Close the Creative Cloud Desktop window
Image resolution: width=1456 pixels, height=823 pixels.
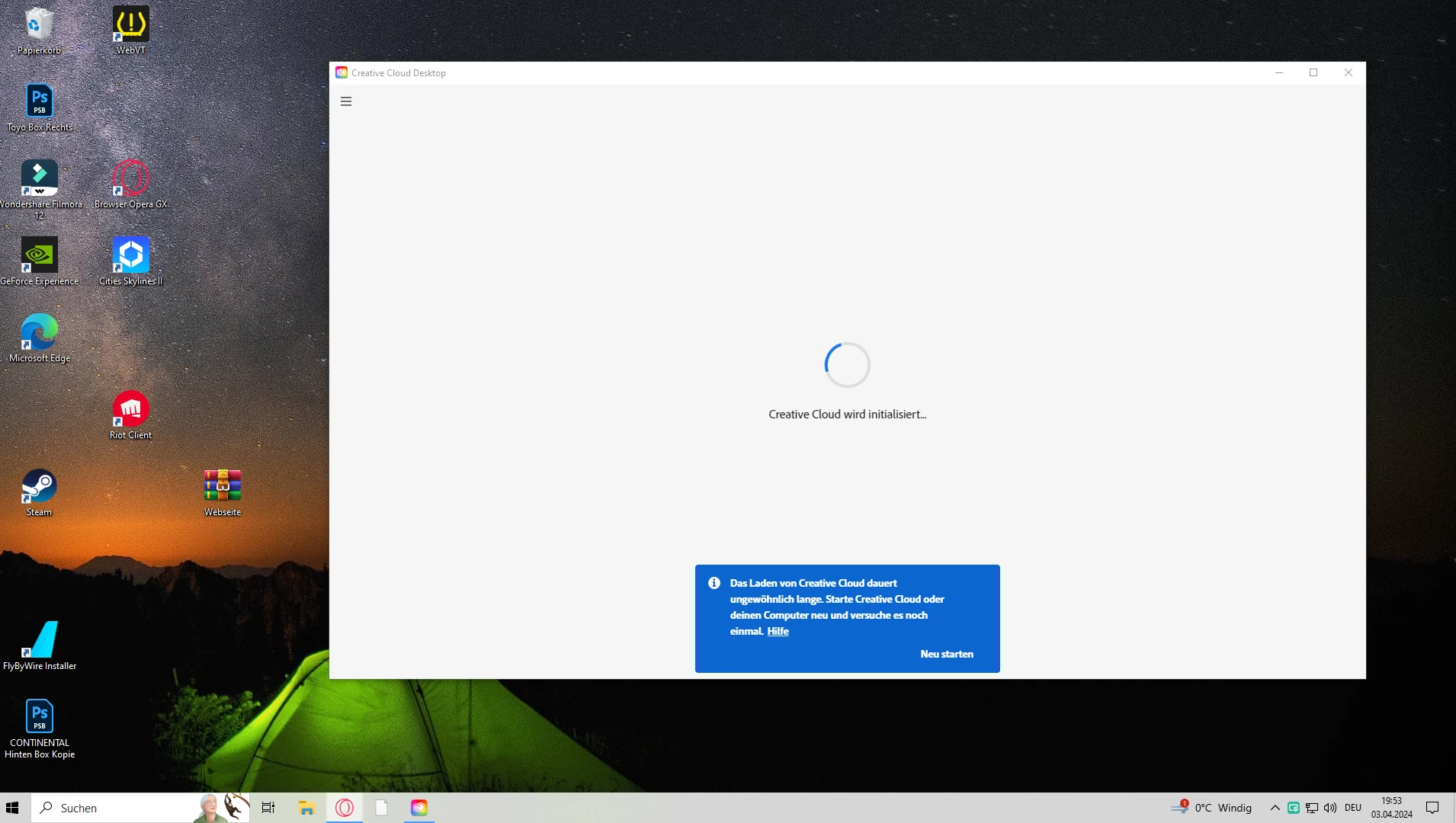(1349, 72)
